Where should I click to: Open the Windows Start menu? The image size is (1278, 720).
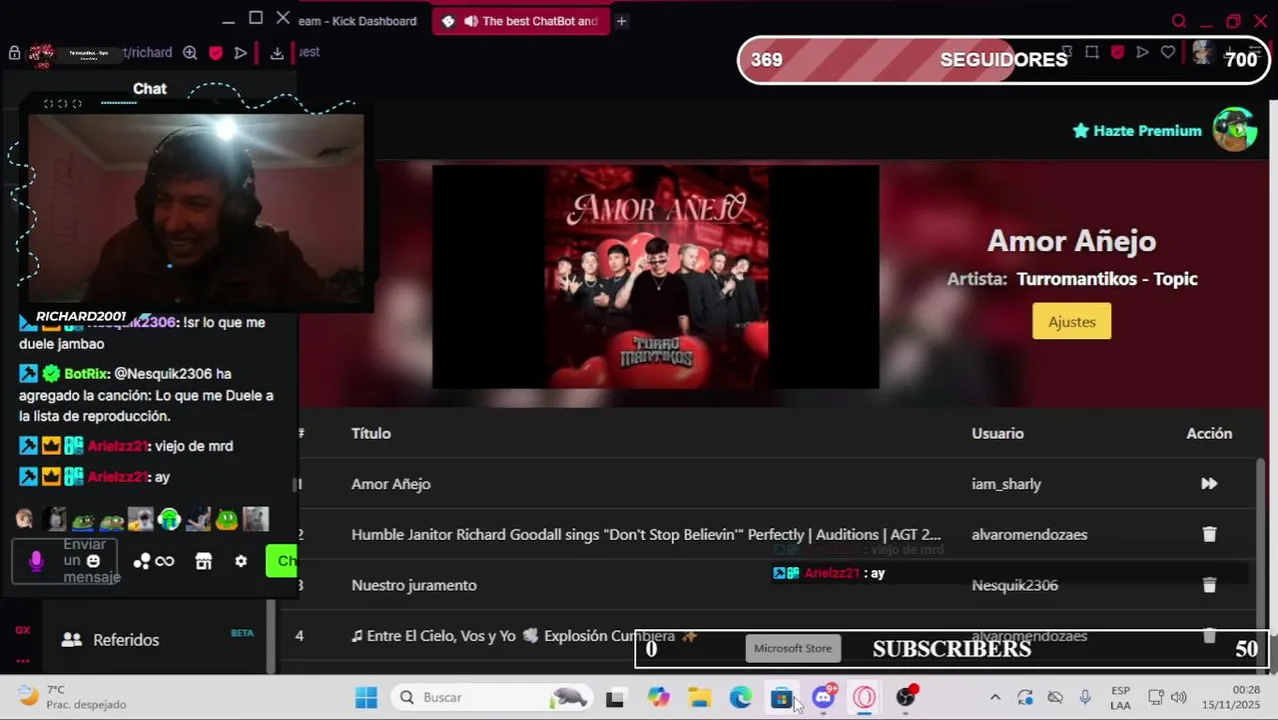366,698
